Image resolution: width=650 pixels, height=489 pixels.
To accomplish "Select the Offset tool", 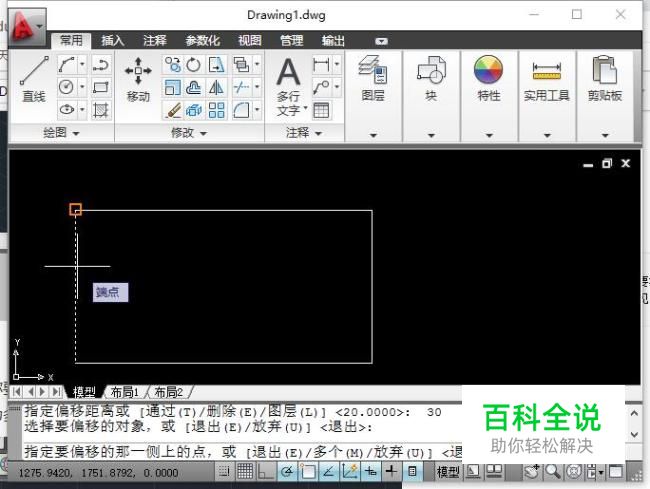I will tap(194, 87).
